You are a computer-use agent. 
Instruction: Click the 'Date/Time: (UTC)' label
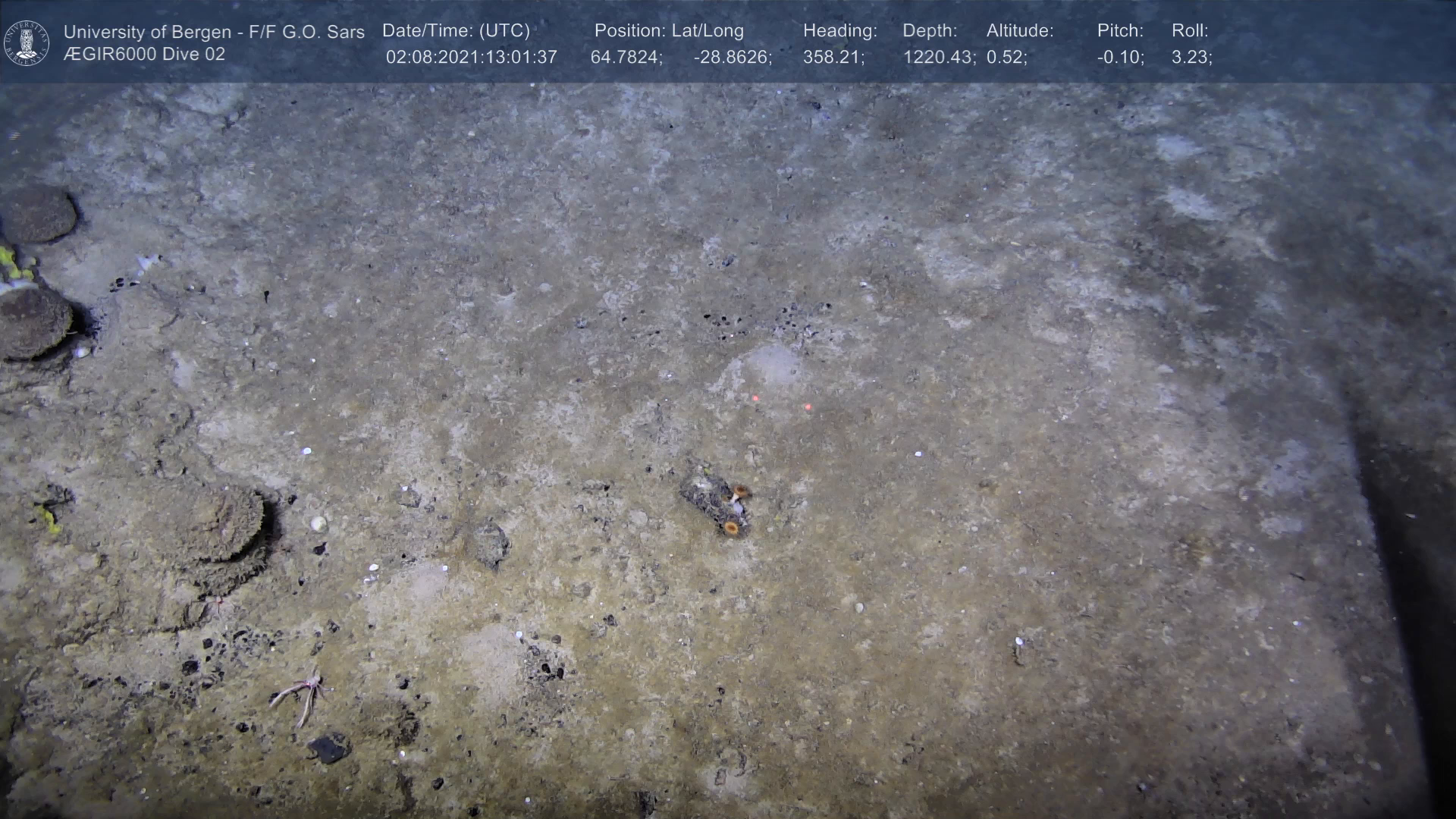pyautogui.click(x=456, y=30)
